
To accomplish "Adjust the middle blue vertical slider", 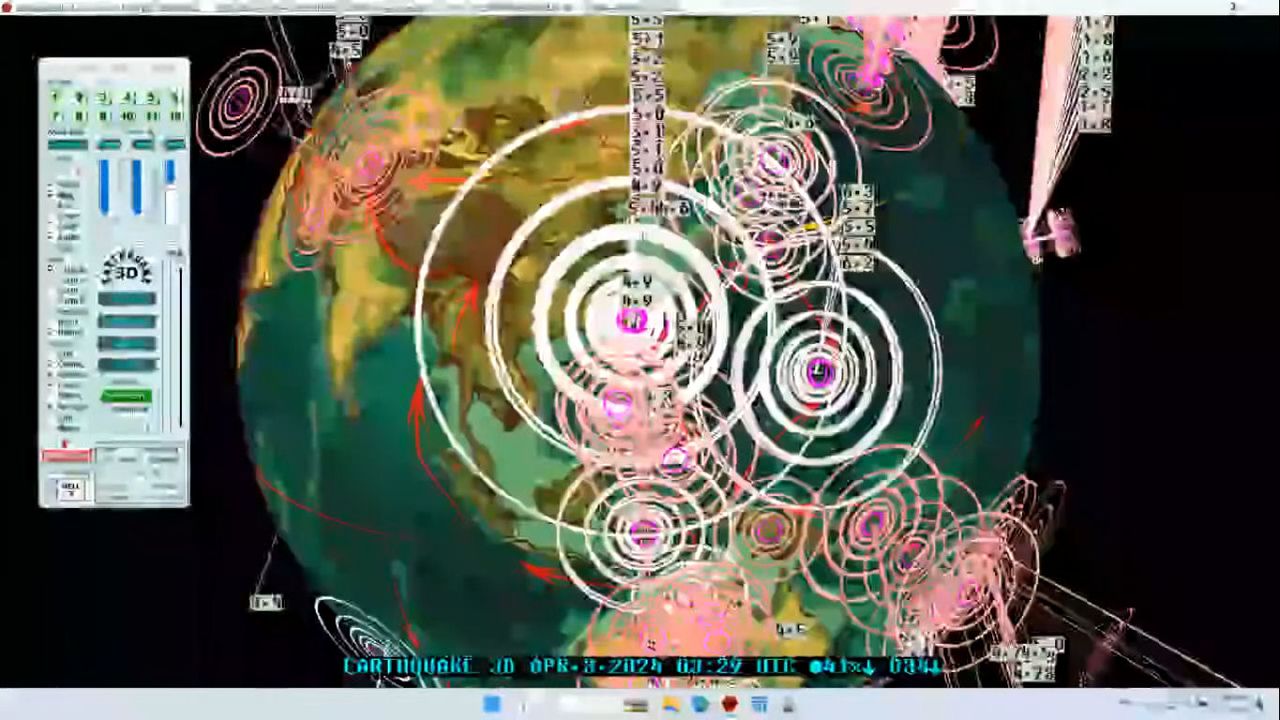I will point(137,186).
